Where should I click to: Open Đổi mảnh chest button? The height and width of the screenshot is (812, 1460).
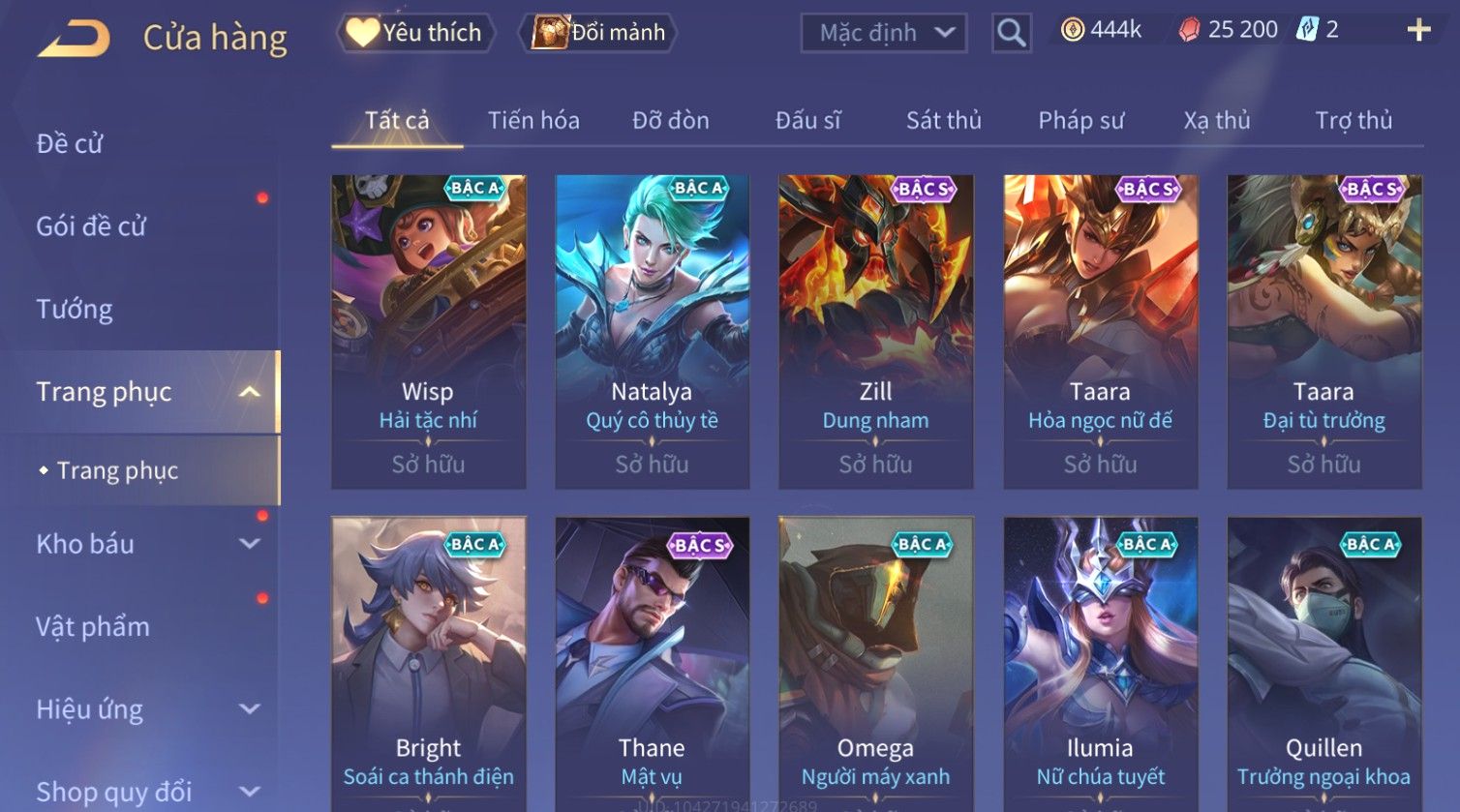tap(598, 33)
